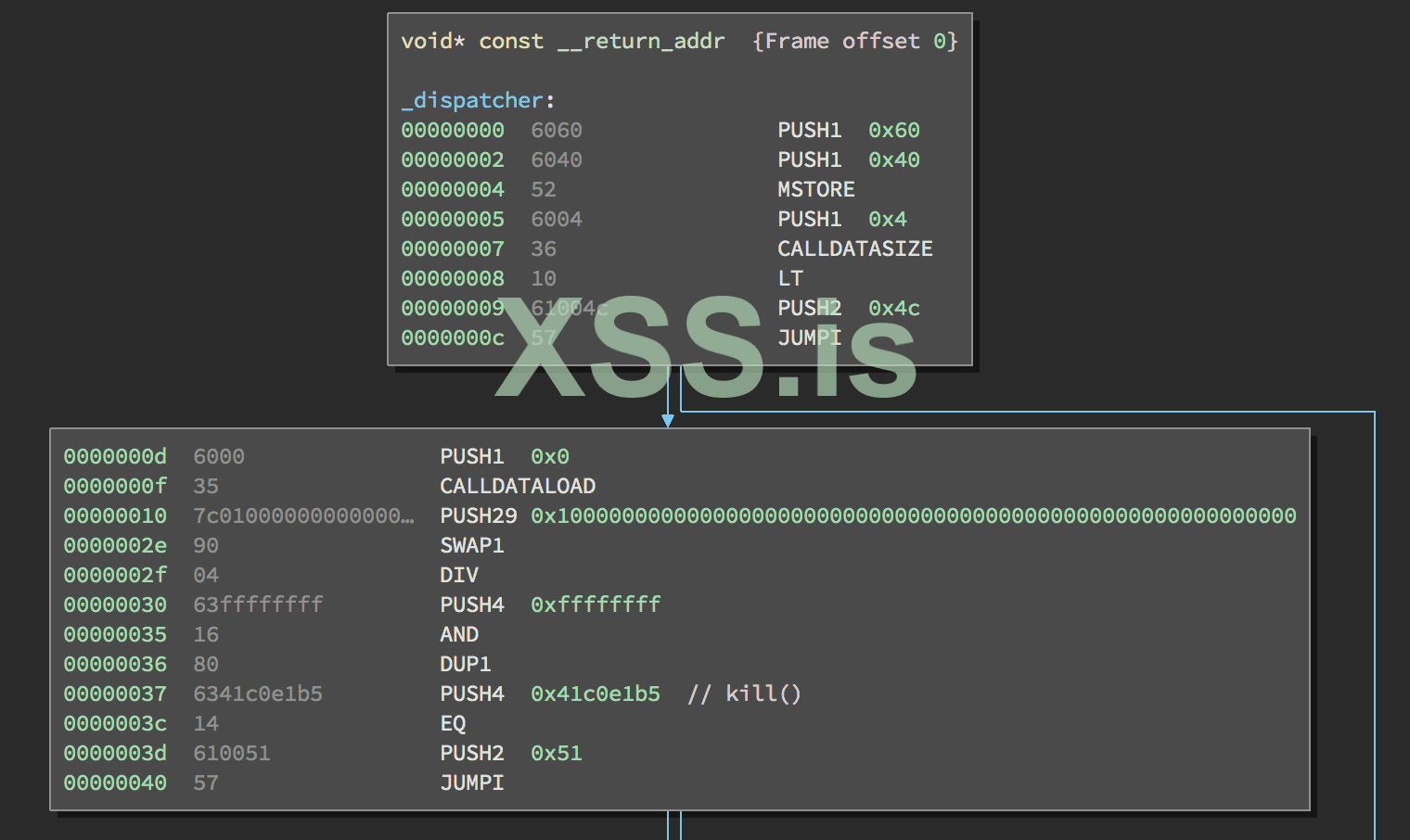The image size is (1410, 840).
Task: Select the JUMPI at address 00000040
Action: pyautogui.click(x=472, y=783)
